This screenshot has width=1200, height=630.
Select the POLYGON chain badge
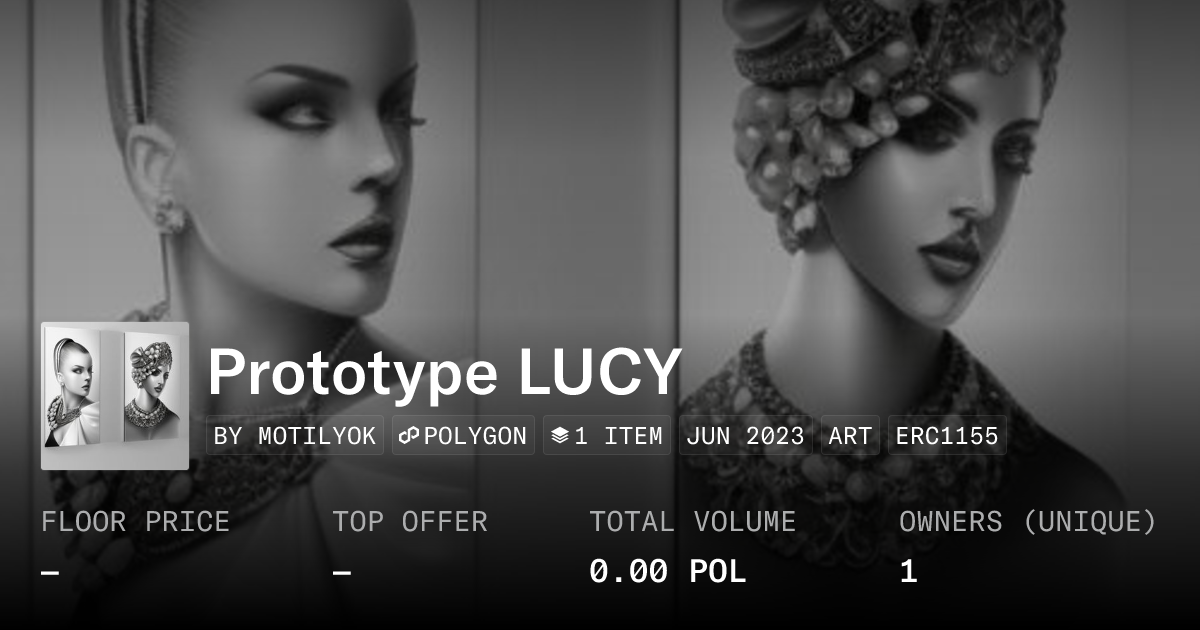tap(463, 436)
